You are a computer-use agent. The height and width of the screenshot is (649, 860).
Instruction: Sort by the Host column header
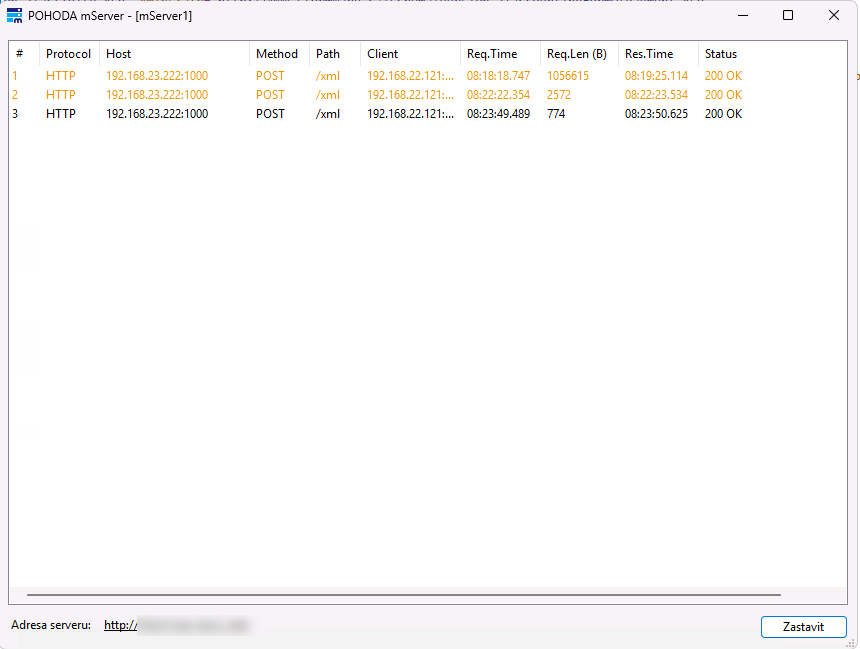point(118,54)
